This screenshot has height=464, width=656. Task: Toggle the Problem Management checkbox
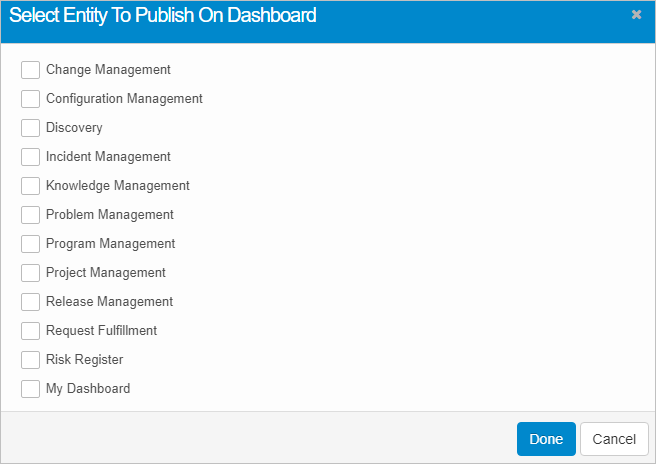tap(30, 215)
